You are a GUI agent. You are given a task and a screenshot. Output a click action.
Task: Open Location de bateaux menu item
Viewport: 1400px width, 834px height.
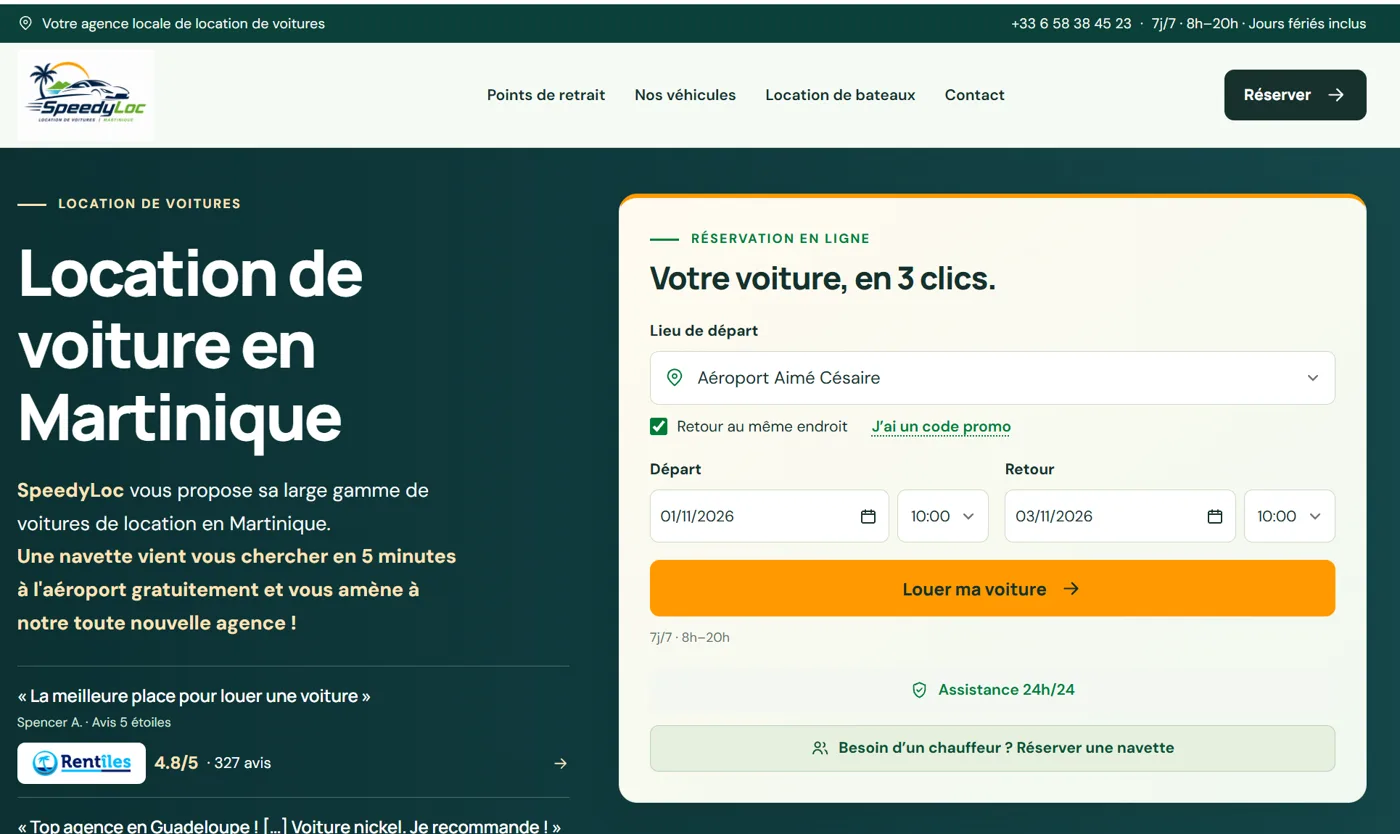[x=840, y=95]
